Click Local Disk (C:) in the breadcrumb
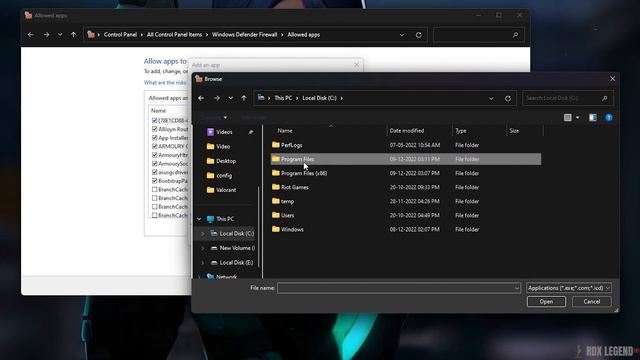 (319, 98)
